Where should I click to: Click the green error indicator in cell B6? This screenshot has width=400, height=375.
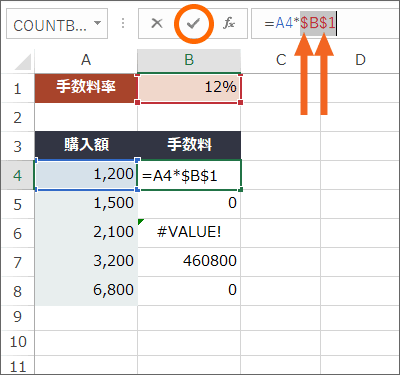point(141,222)
